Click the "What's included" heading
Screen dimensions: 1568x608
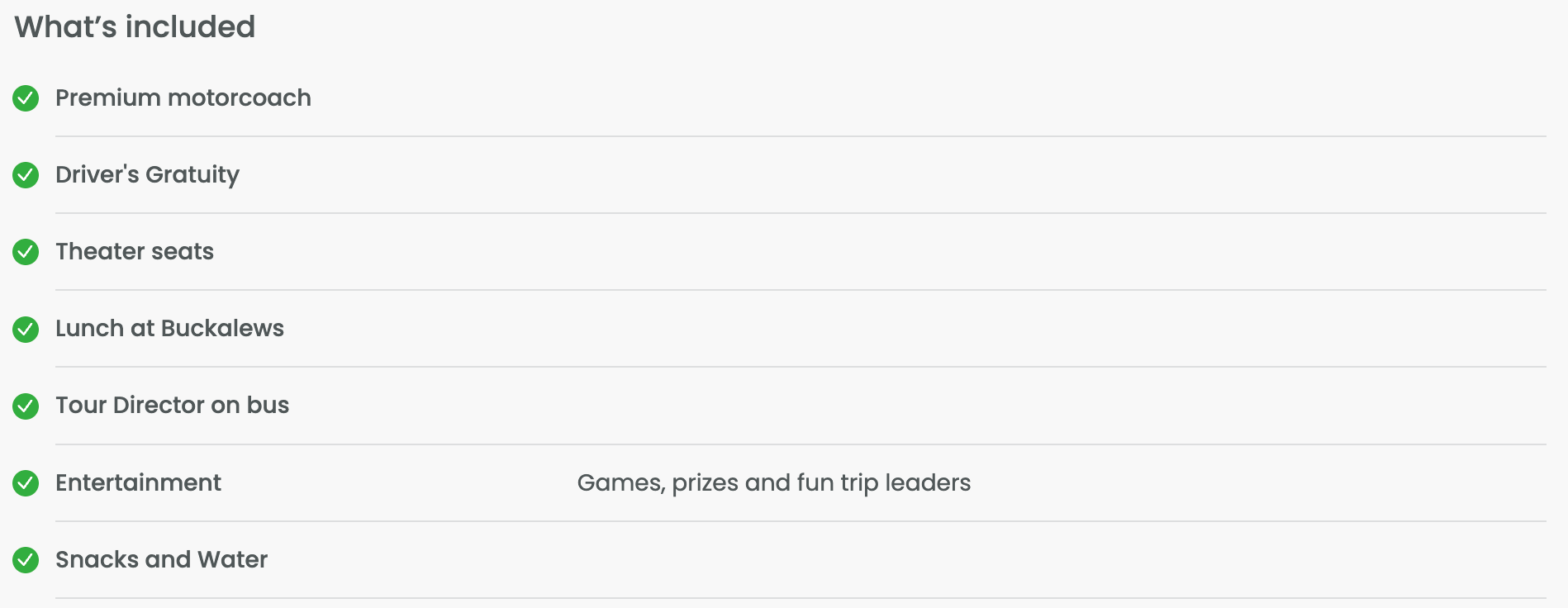pos(135,27)
